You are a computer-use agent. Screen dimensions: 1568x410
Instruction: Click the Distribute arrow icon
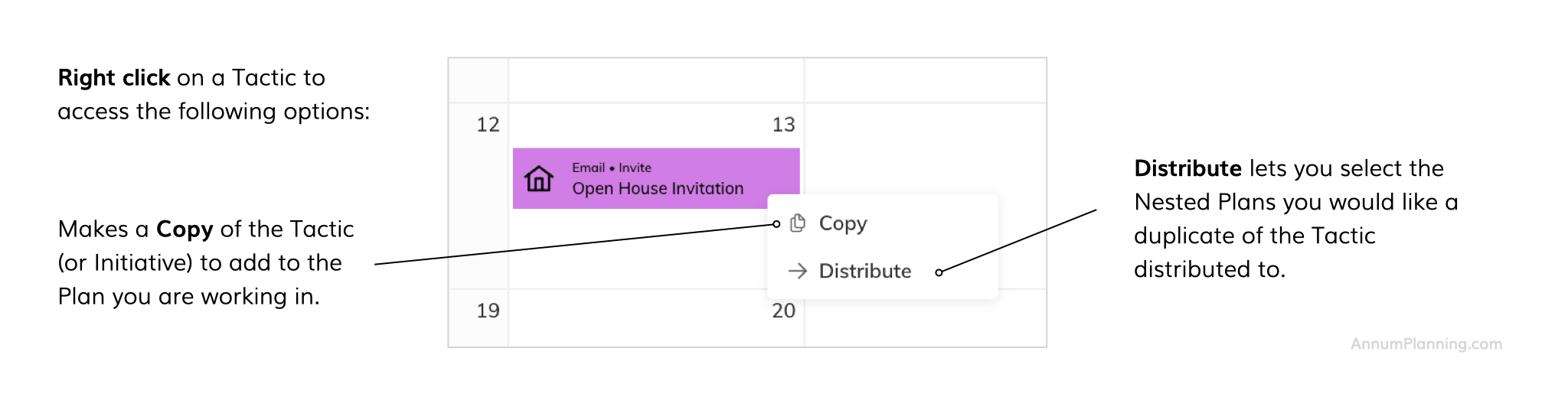(x=798, y=271)
